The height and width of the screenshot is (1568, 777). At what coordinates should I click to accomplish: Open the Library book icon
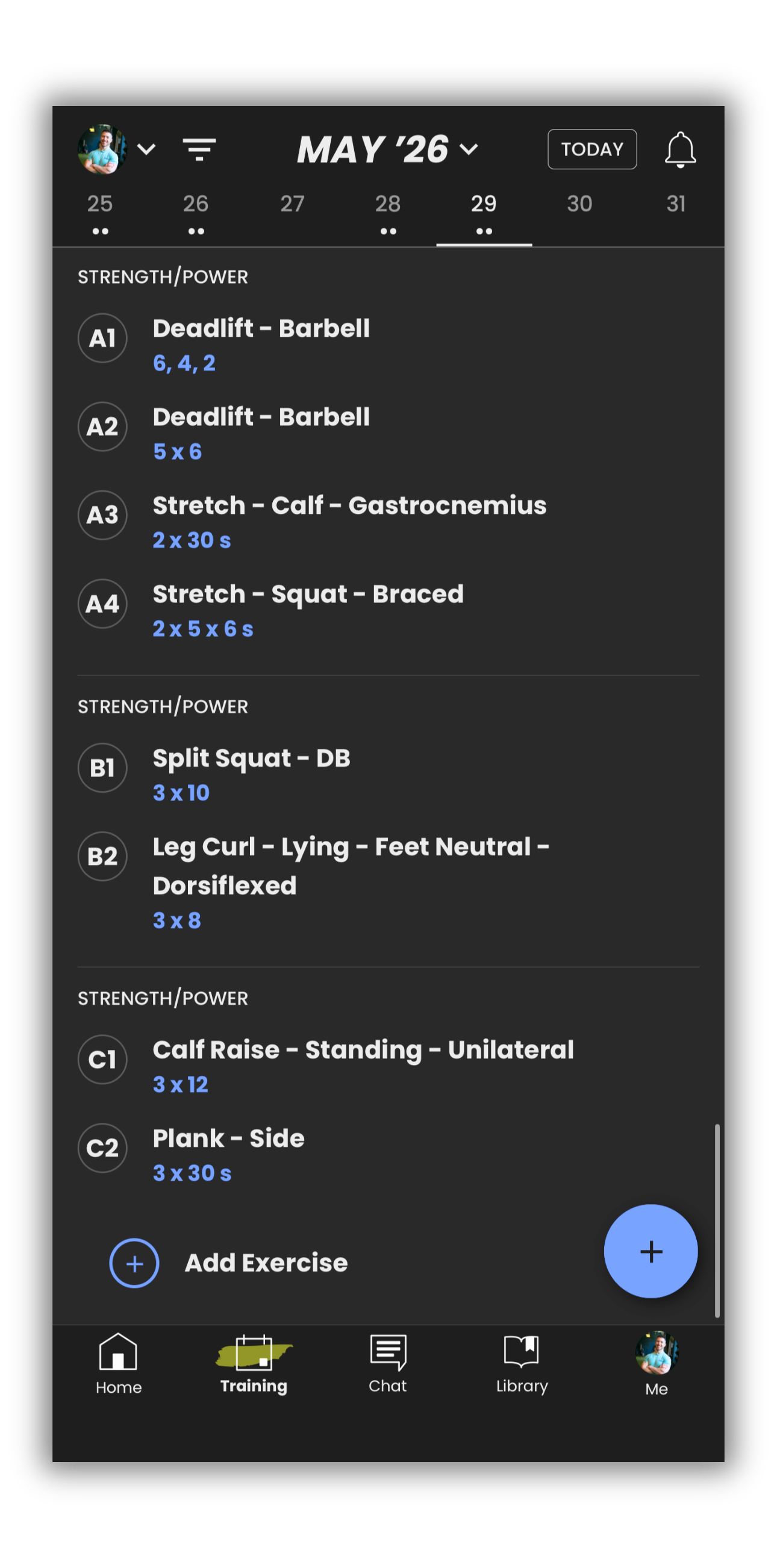[x=522, y=1351]
